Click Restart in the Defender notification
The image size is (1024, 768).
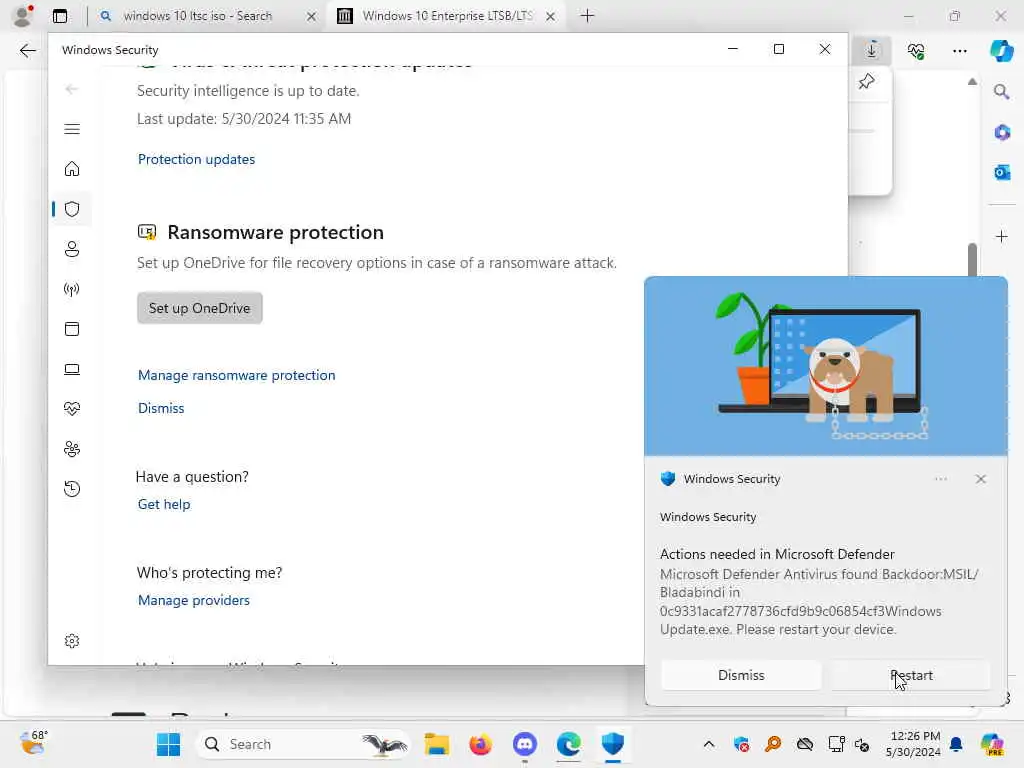click(x=911, y=675)
